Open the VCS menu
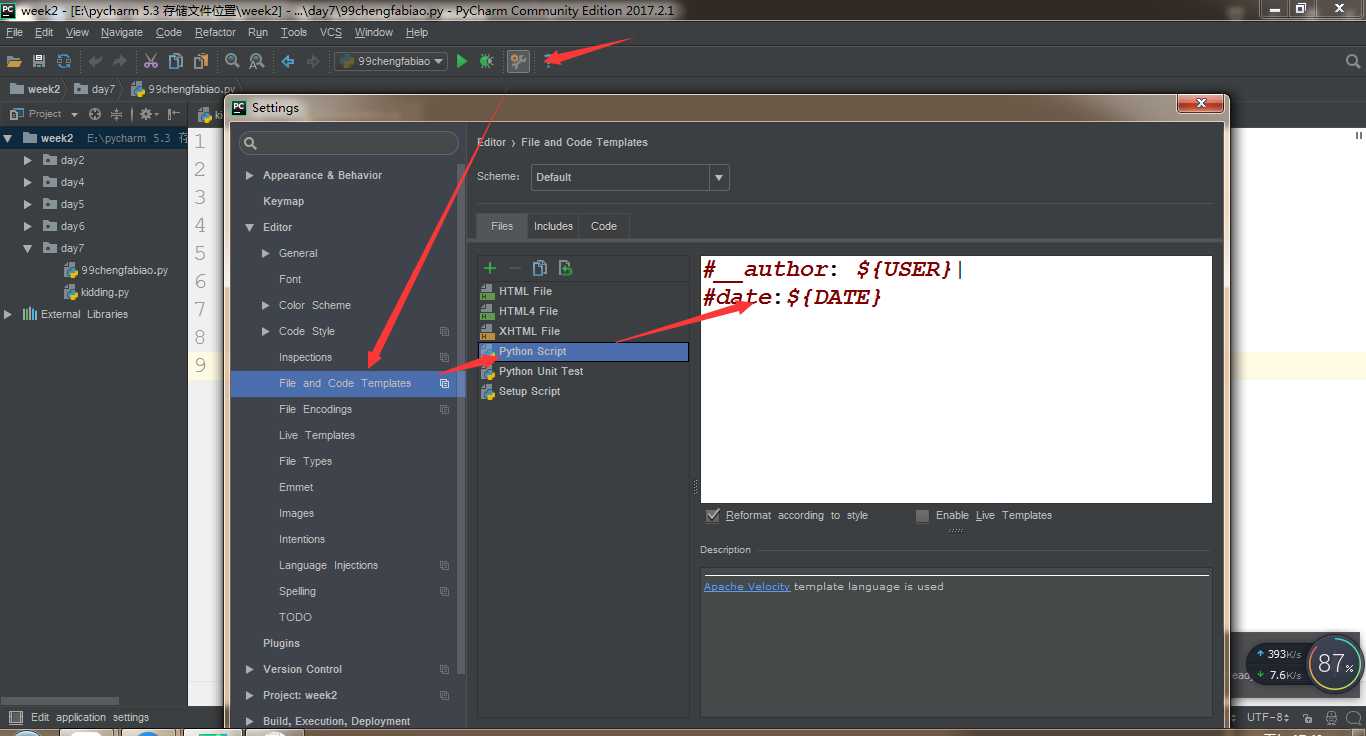The image size is (1366, 736). point(331,32)
